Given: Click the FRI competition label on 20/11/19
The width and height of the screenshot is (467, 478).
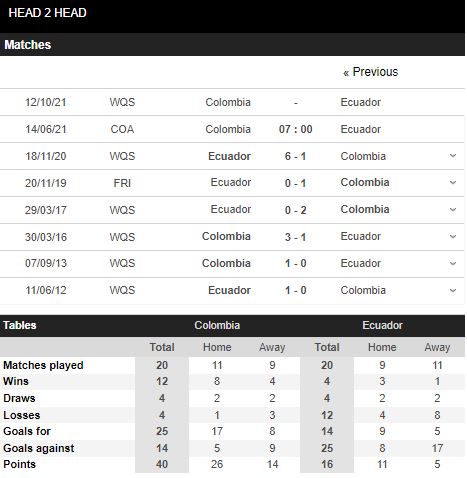Looking at the screenshot, I should (x=122, y=183).
